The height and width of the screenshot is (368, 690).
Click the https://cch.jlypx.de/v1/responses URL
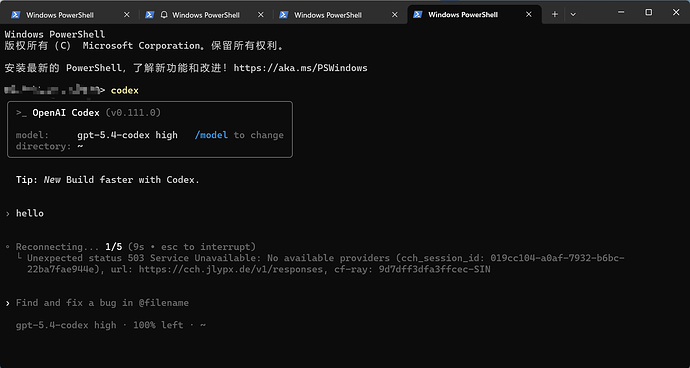coord(231,269)
